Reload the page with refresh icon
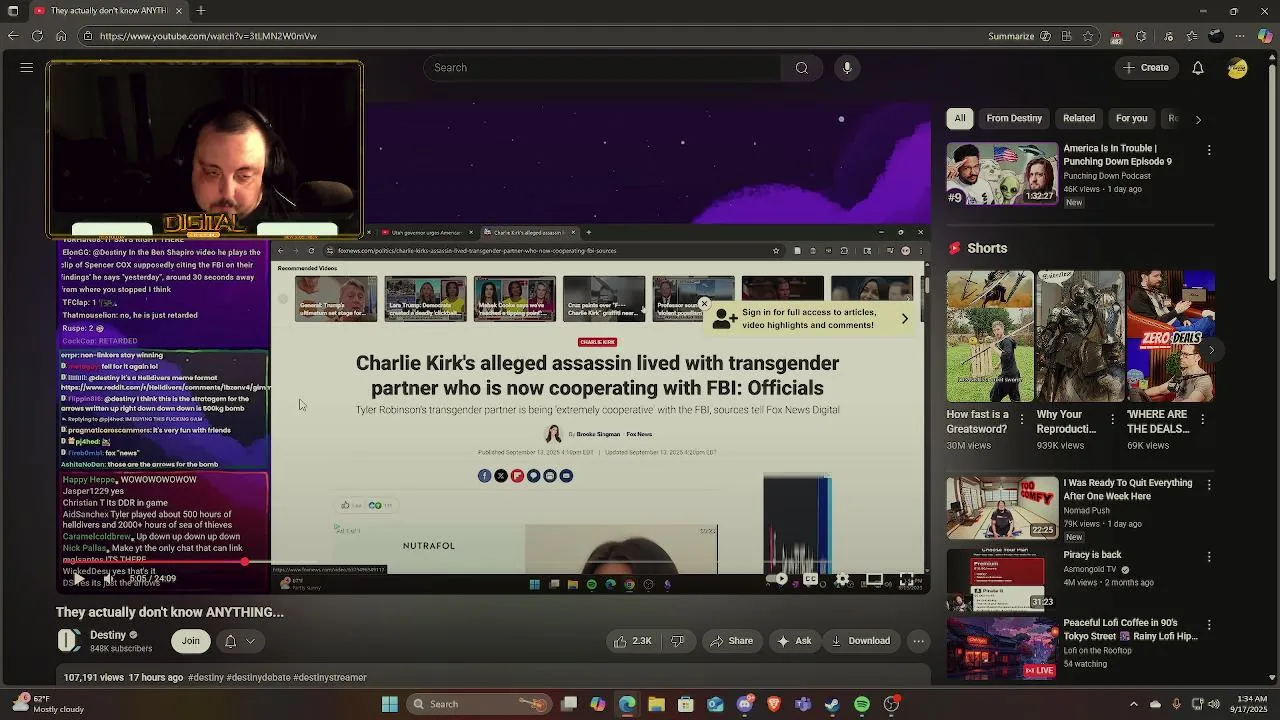The image size is (1280, 720). [37, 36]
